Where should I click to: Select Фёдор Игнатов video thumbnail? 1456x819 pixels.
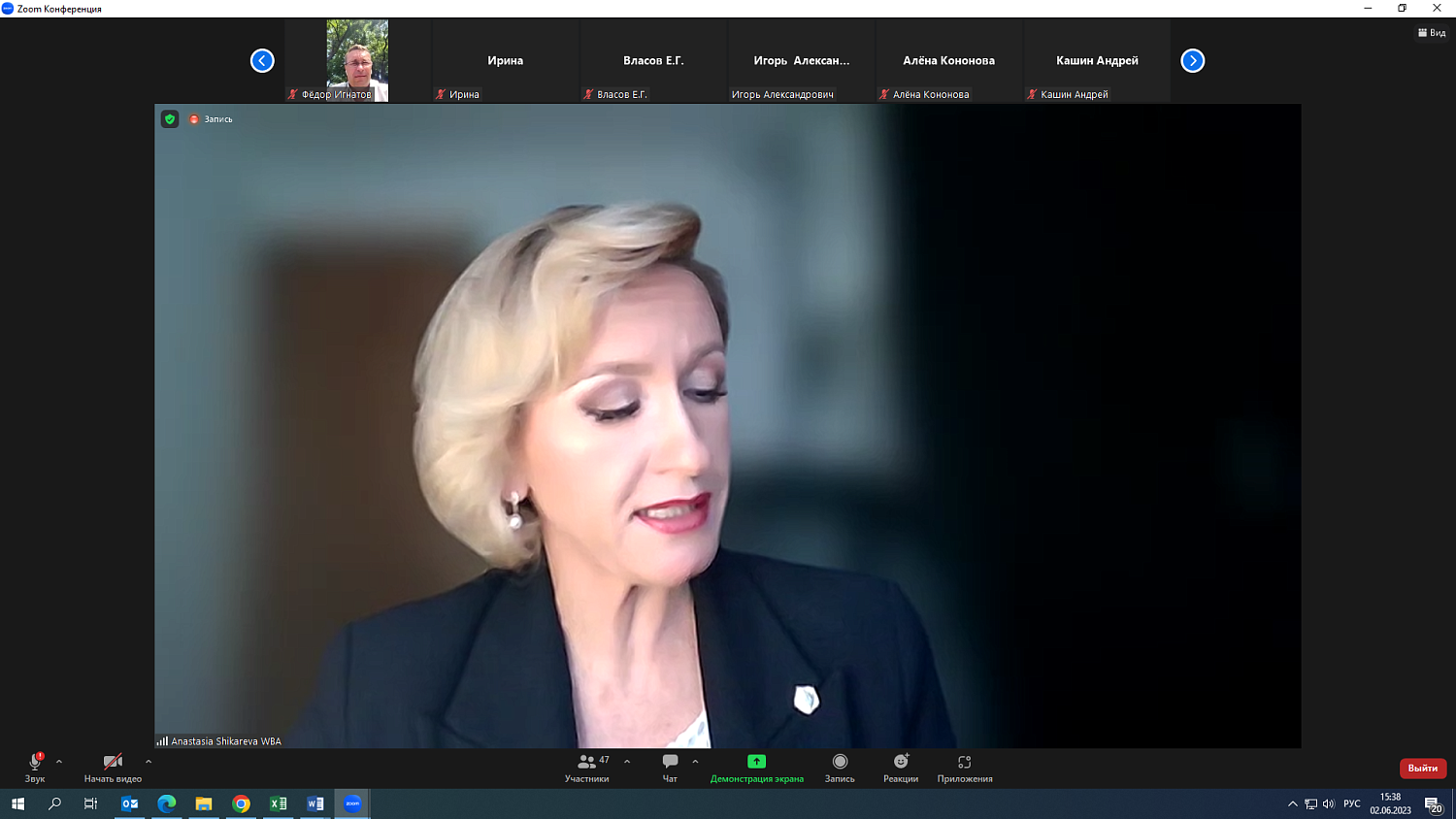pyautogui.click(x=357, y=60)
